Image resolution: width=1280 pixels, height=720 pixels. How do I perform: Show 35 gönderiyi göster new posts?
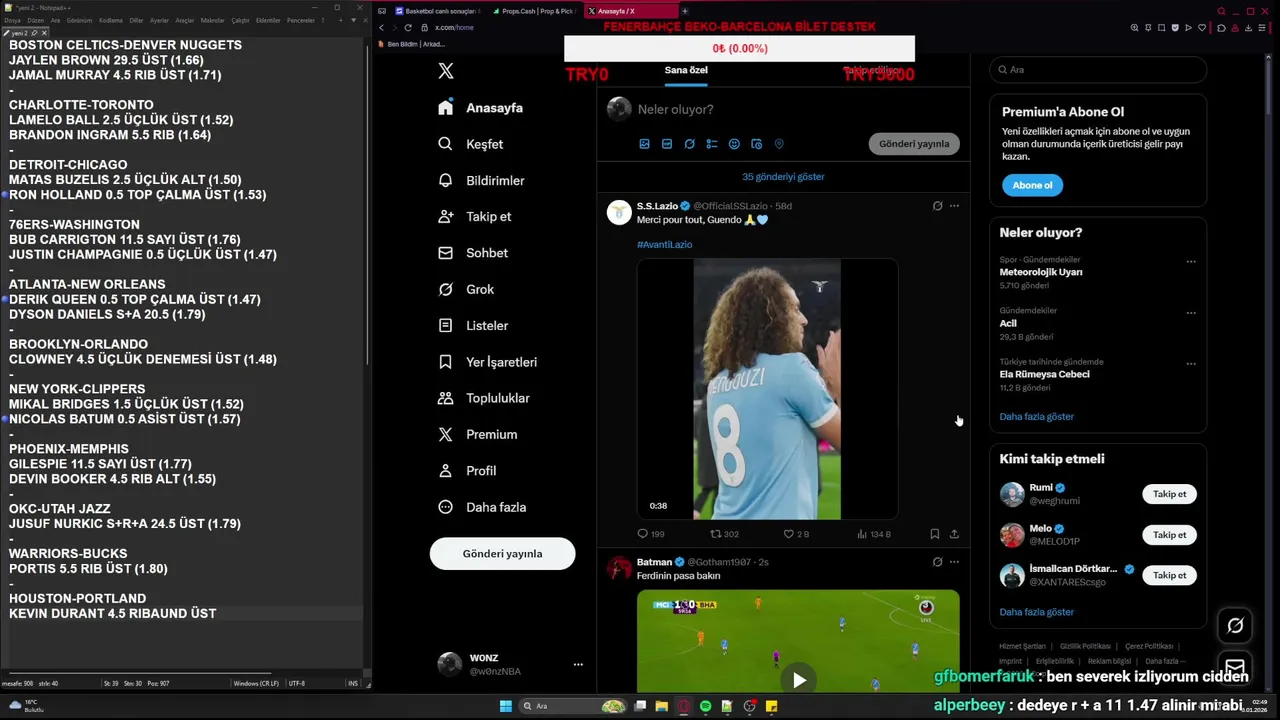tap(783, 177)
